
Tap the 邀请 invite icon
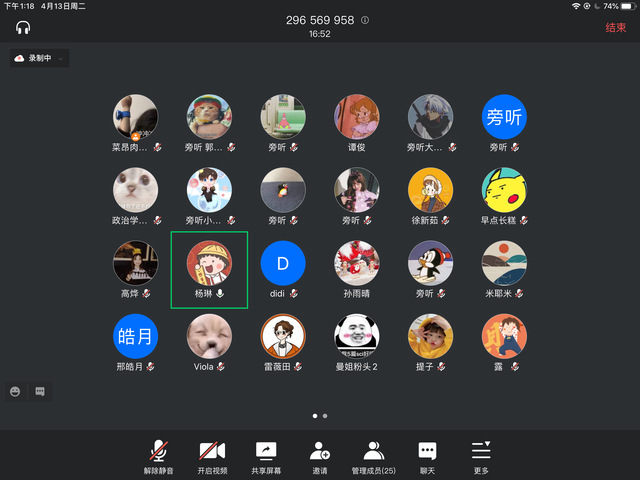[320, 451]
